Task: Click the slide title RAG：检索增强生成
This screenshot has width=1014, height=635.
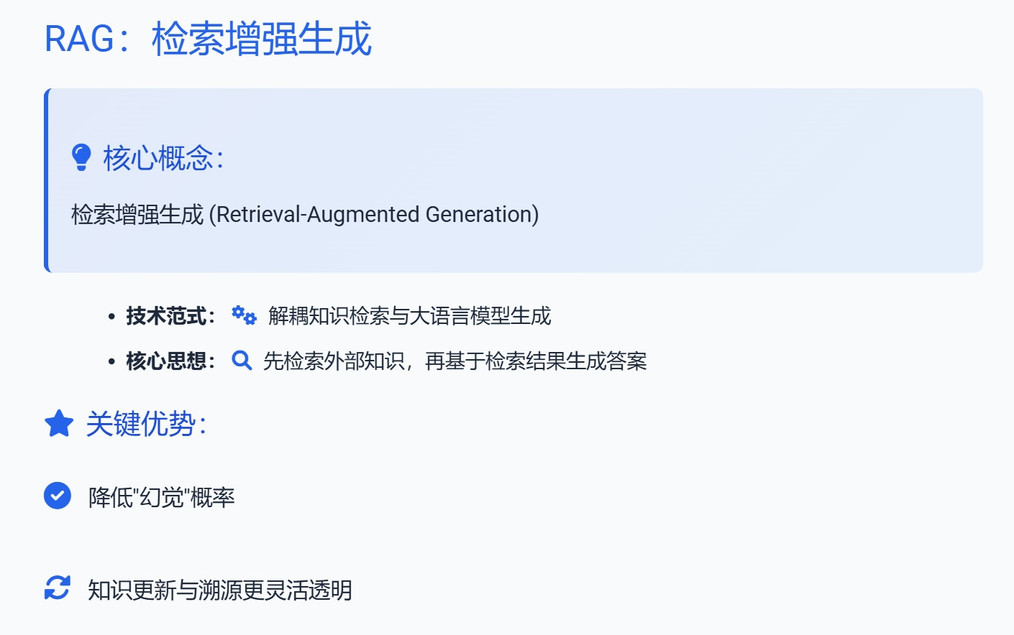Action: pyautogui.click(x=208, y=39)
